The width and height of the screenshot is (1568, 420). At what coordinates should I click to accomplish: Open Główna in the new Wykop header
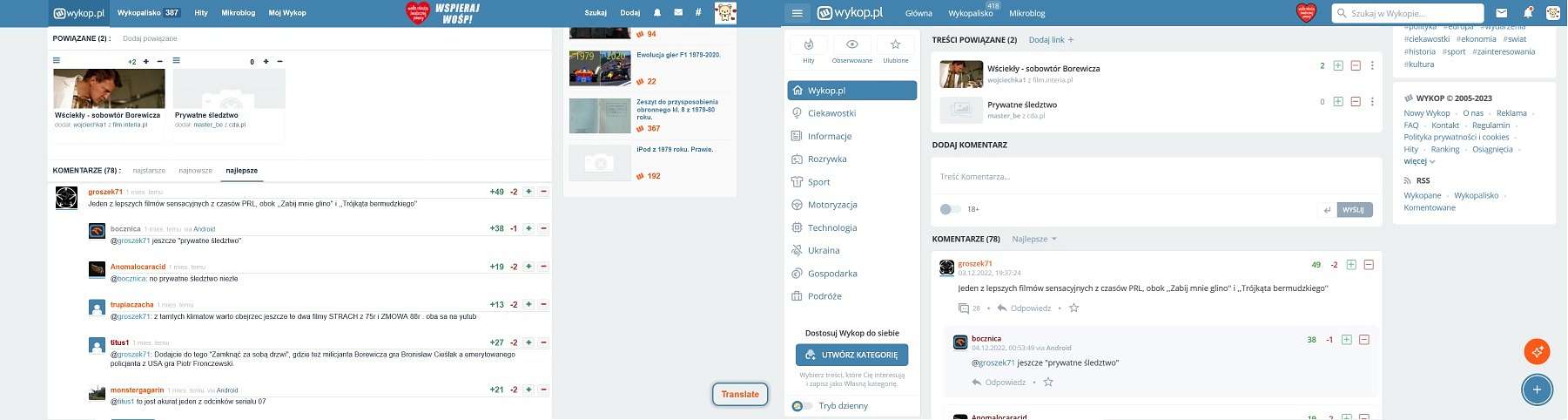pos(919,13)
